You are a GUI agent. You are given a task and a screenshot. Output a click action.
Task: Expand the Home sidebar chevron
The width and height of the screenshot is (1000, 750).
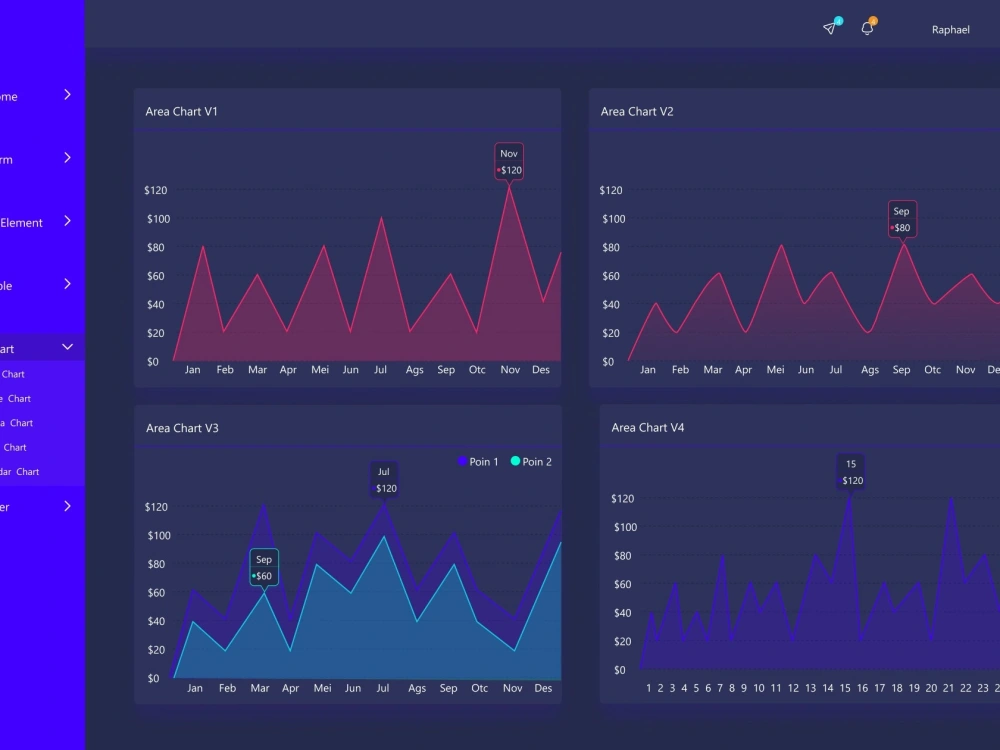(68, 95)
